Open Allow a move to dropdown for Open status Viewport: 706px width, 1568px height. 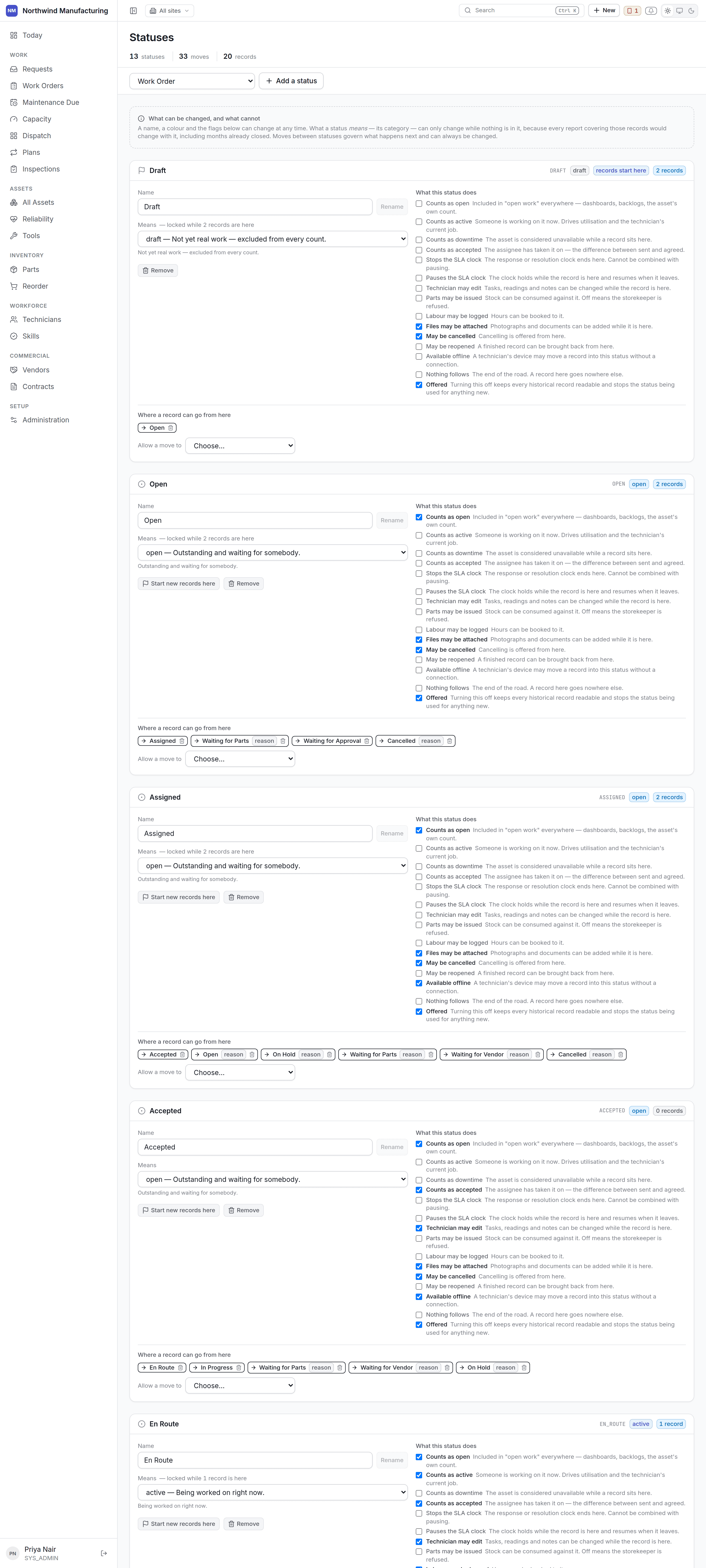coord(240,759)
